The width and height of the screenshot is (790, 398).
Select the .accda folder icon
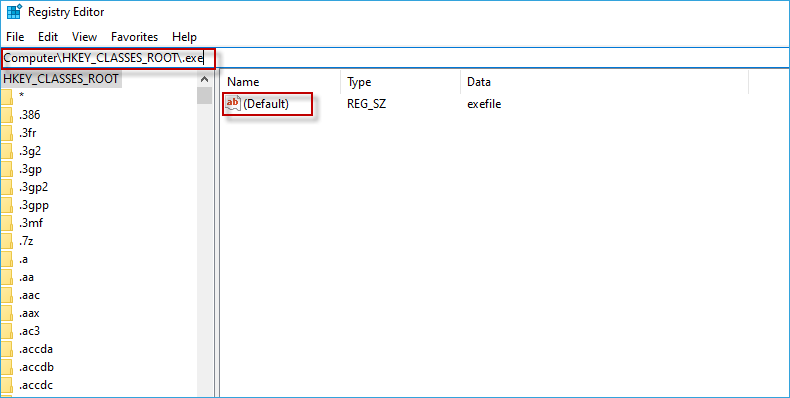6,349
